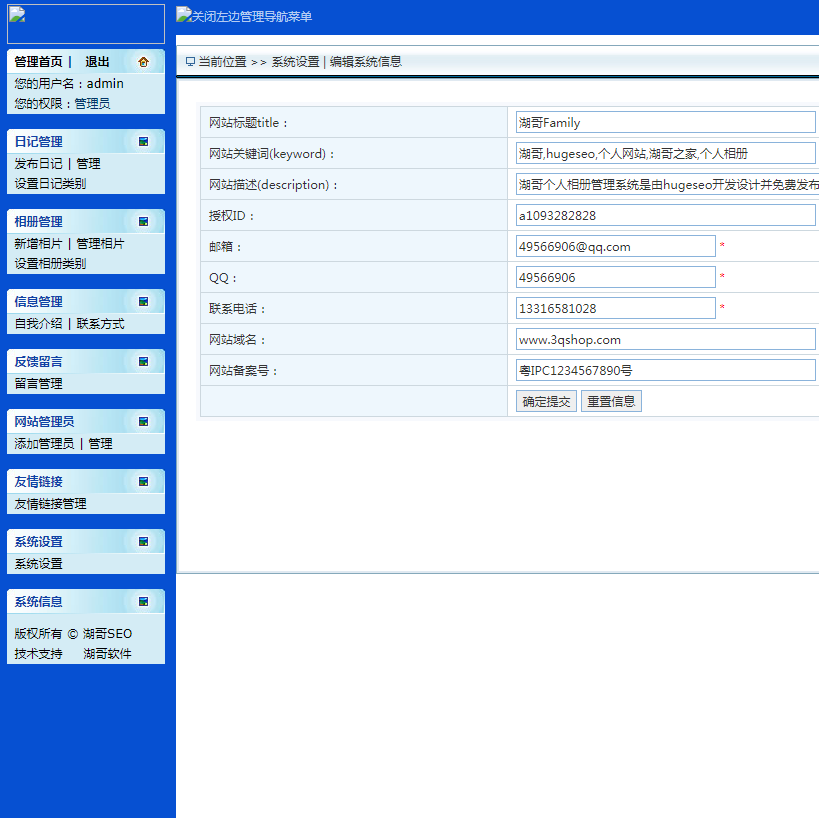
Task: Open the 系统设置 sub-link
Action: coord(38,564)
